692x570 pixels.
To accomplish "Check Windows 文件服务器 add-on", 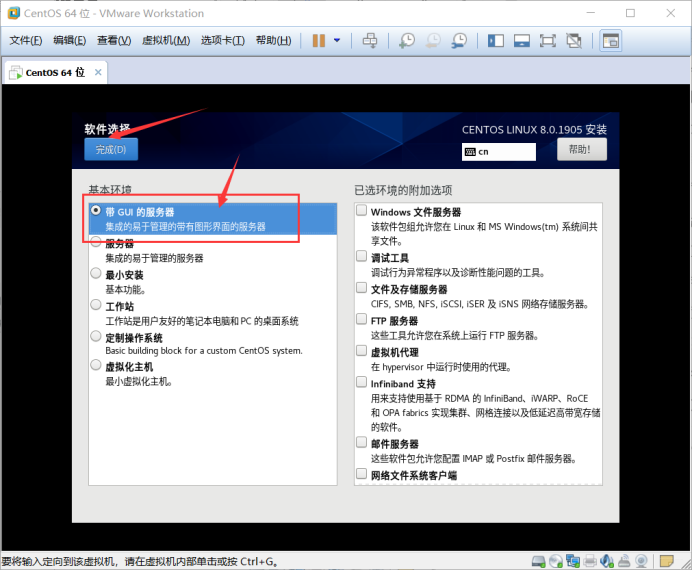I will click(x=361, y=210).
